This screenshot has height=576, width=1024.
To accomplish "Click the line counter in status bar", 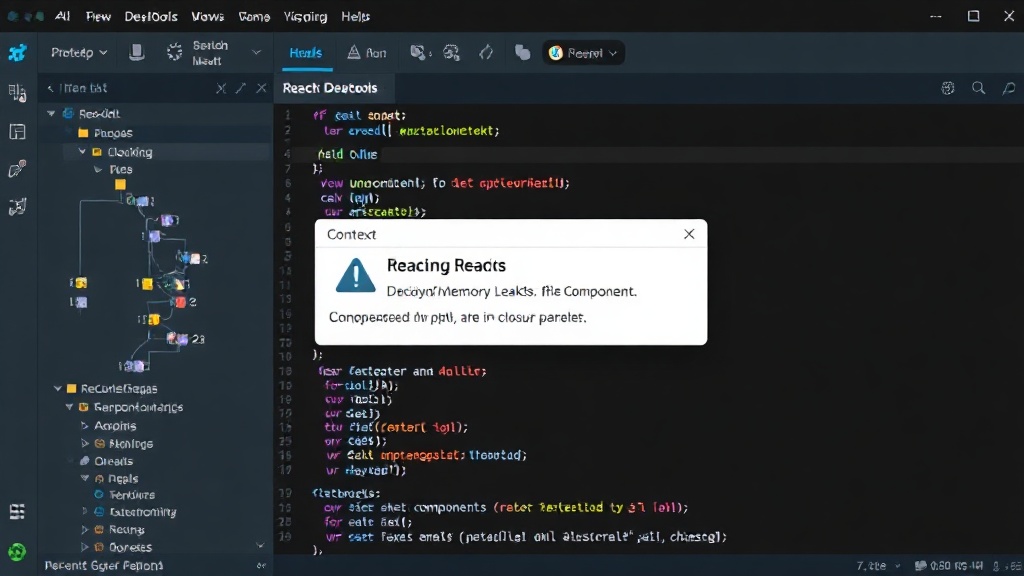I will [x=872, y=566].
